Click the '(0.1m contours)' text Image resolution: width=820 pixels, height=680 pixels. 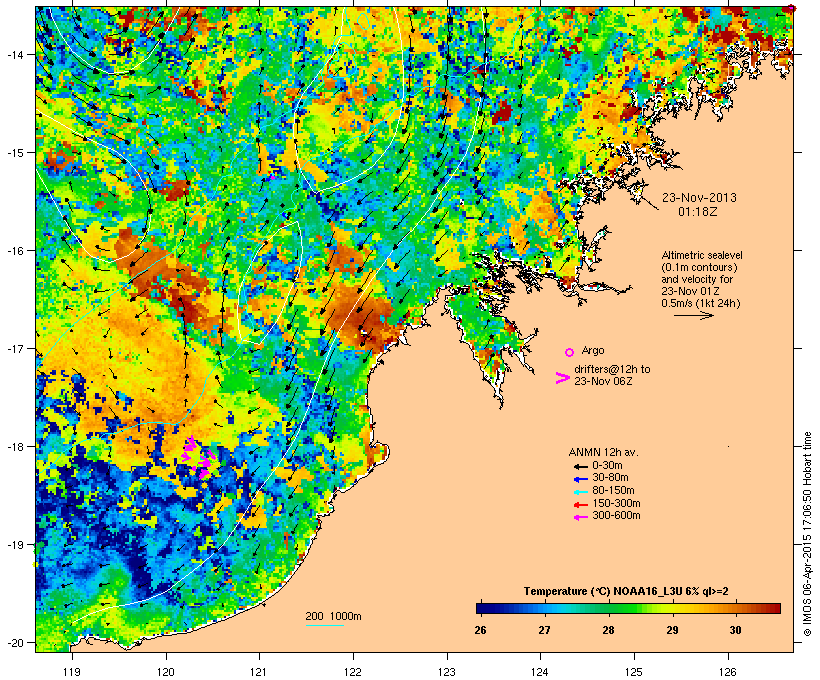[x=699, y=267]
